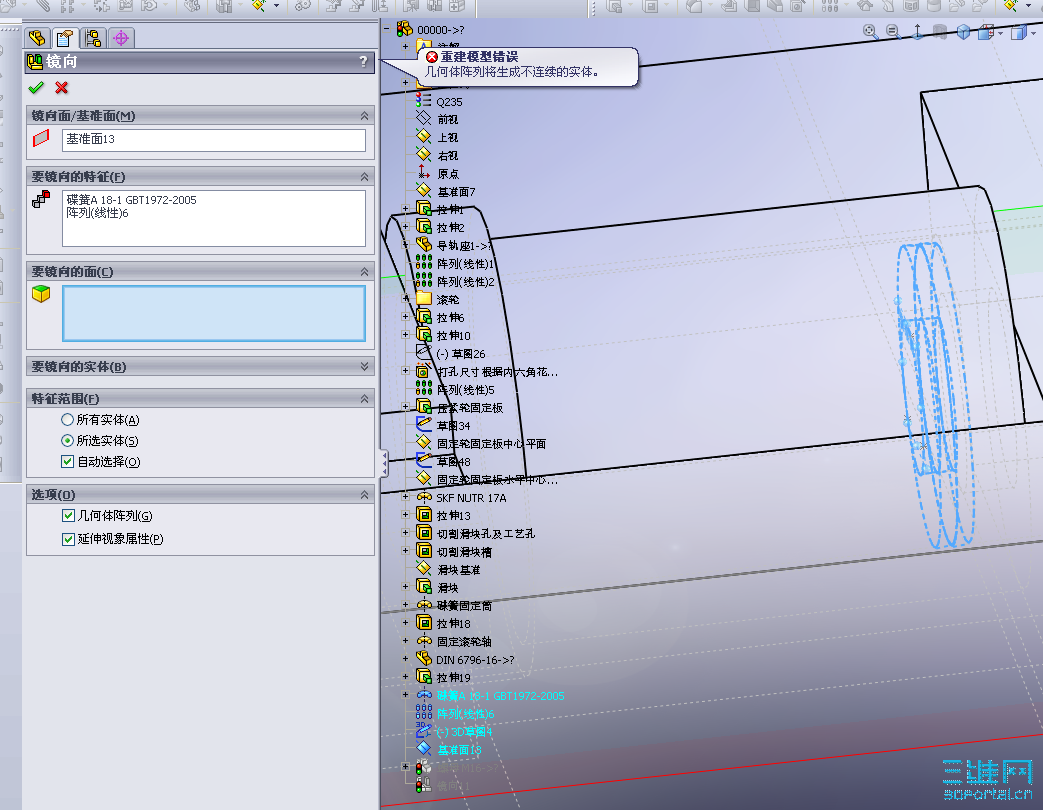
Task: Select the 右视 plane icon in tree
Action: click(x=424, y=154)
